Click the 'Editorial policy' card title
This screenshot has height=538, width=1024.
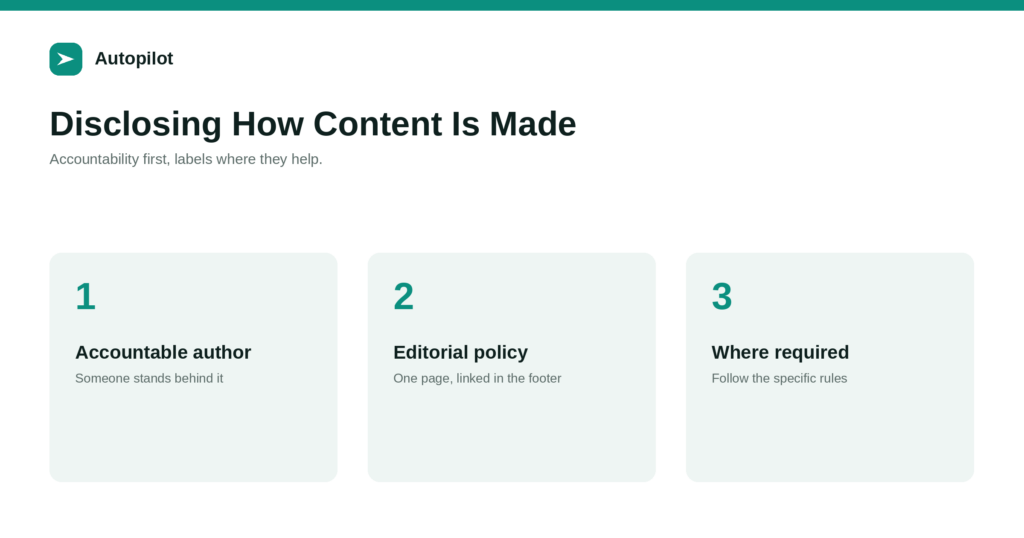pos(460,352)
